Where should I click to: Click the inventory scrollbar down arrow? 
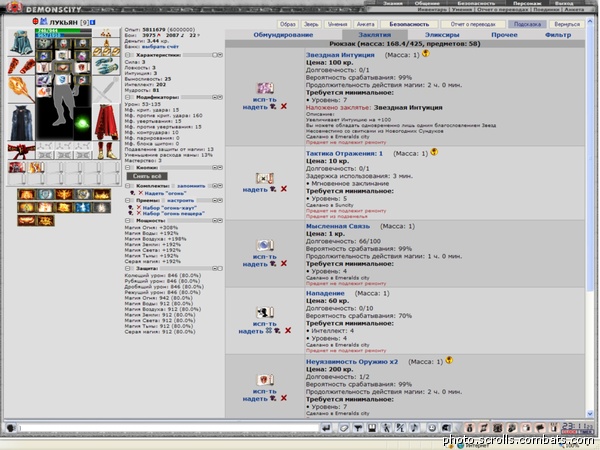590,414
